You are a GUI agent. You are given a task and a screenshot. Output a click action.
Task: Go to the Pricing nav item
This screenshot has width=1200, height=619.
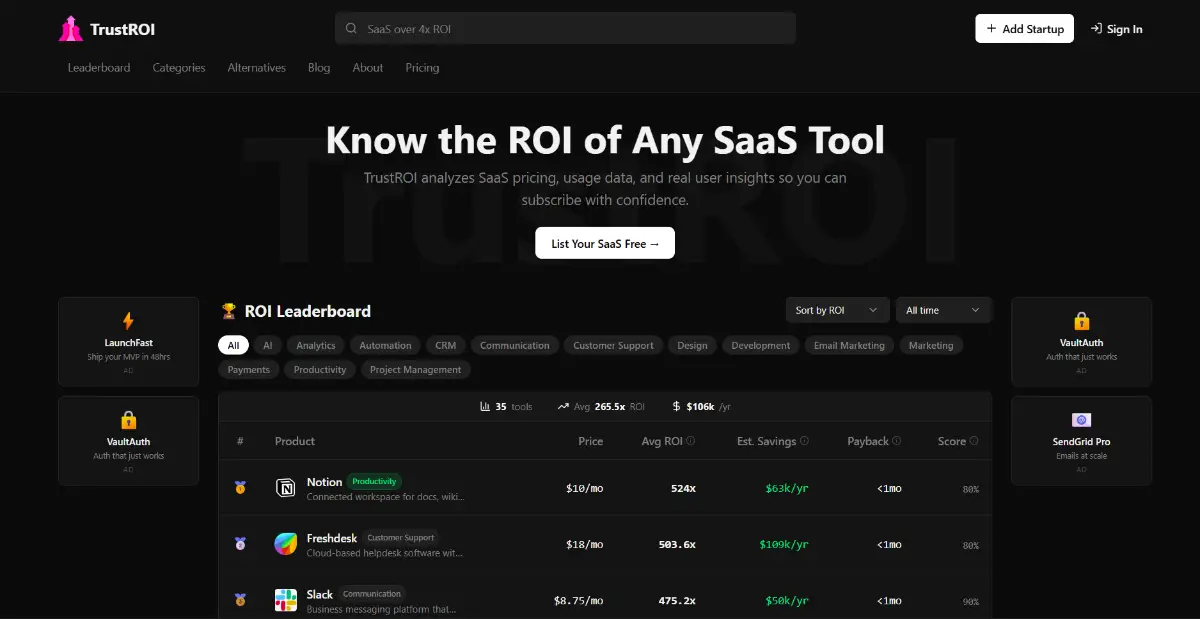[422, 68]
